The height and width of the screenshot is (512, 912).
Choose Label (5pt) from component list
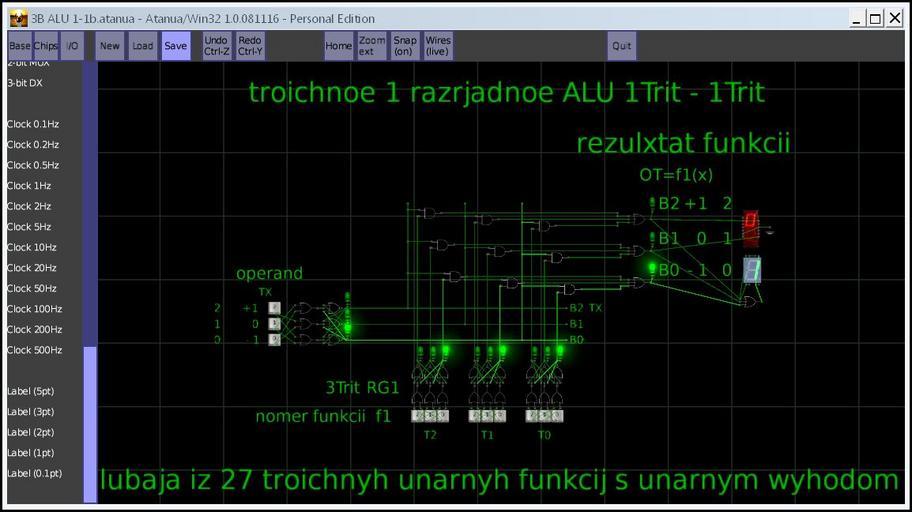[31, 391]
